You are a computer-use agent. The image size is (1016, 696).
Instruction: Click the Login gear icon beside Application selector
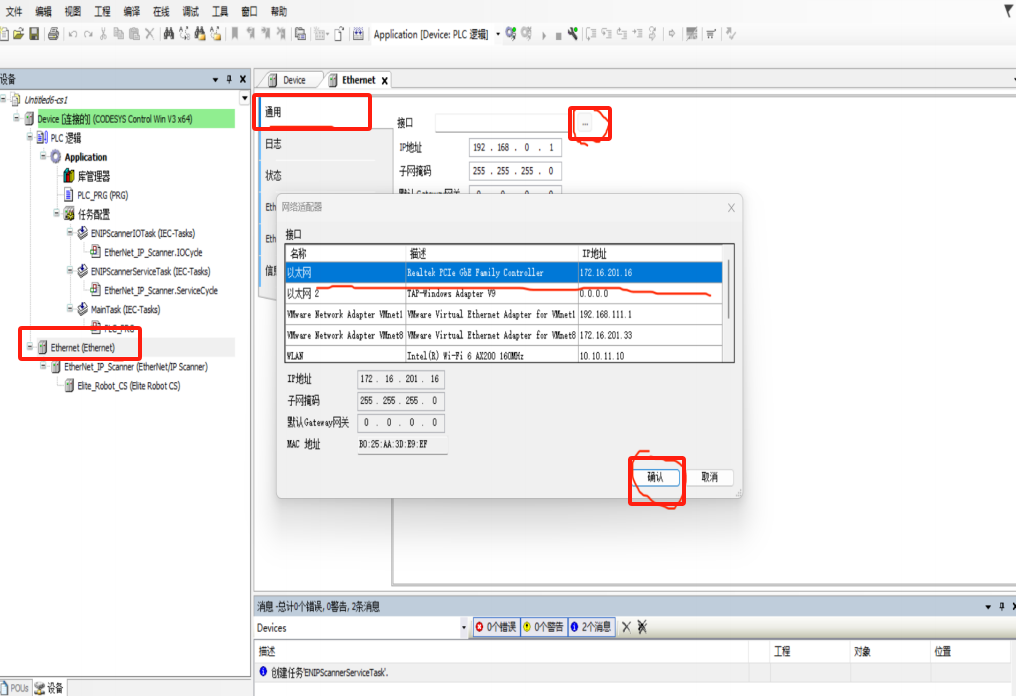point(511,34)
